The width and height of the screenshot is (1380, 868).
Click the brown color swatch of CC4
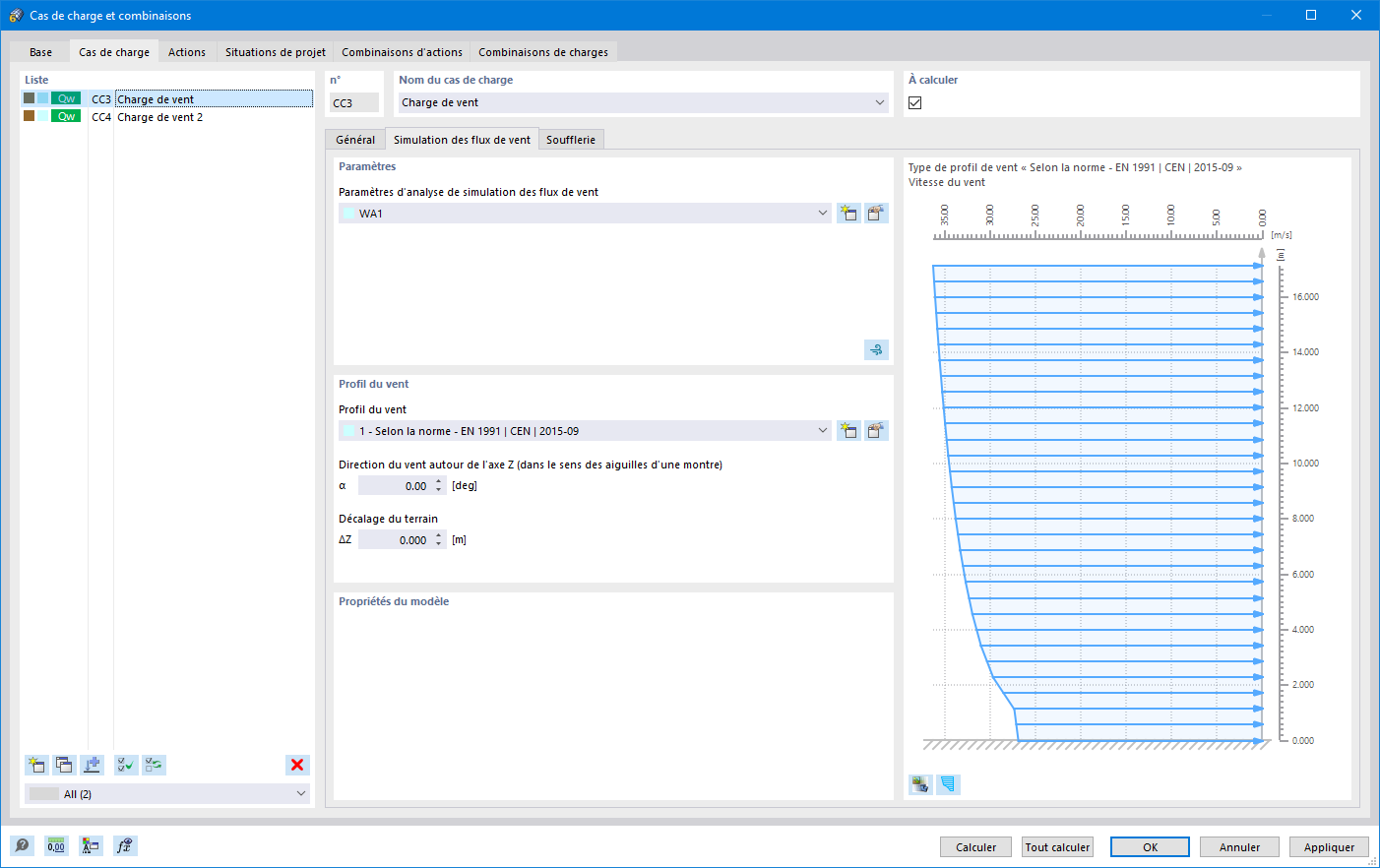[x=30, y=116]
